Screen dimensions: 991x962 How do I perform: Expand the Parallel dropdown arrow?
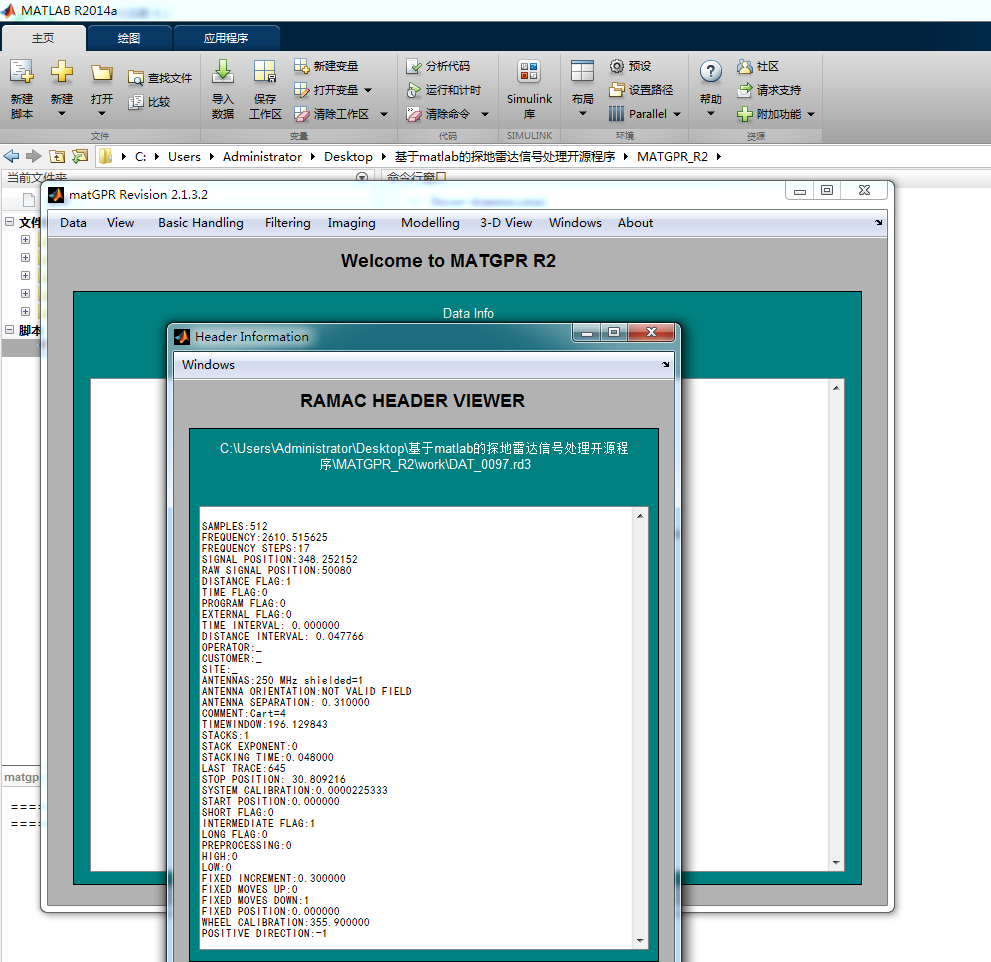(677, 114)
